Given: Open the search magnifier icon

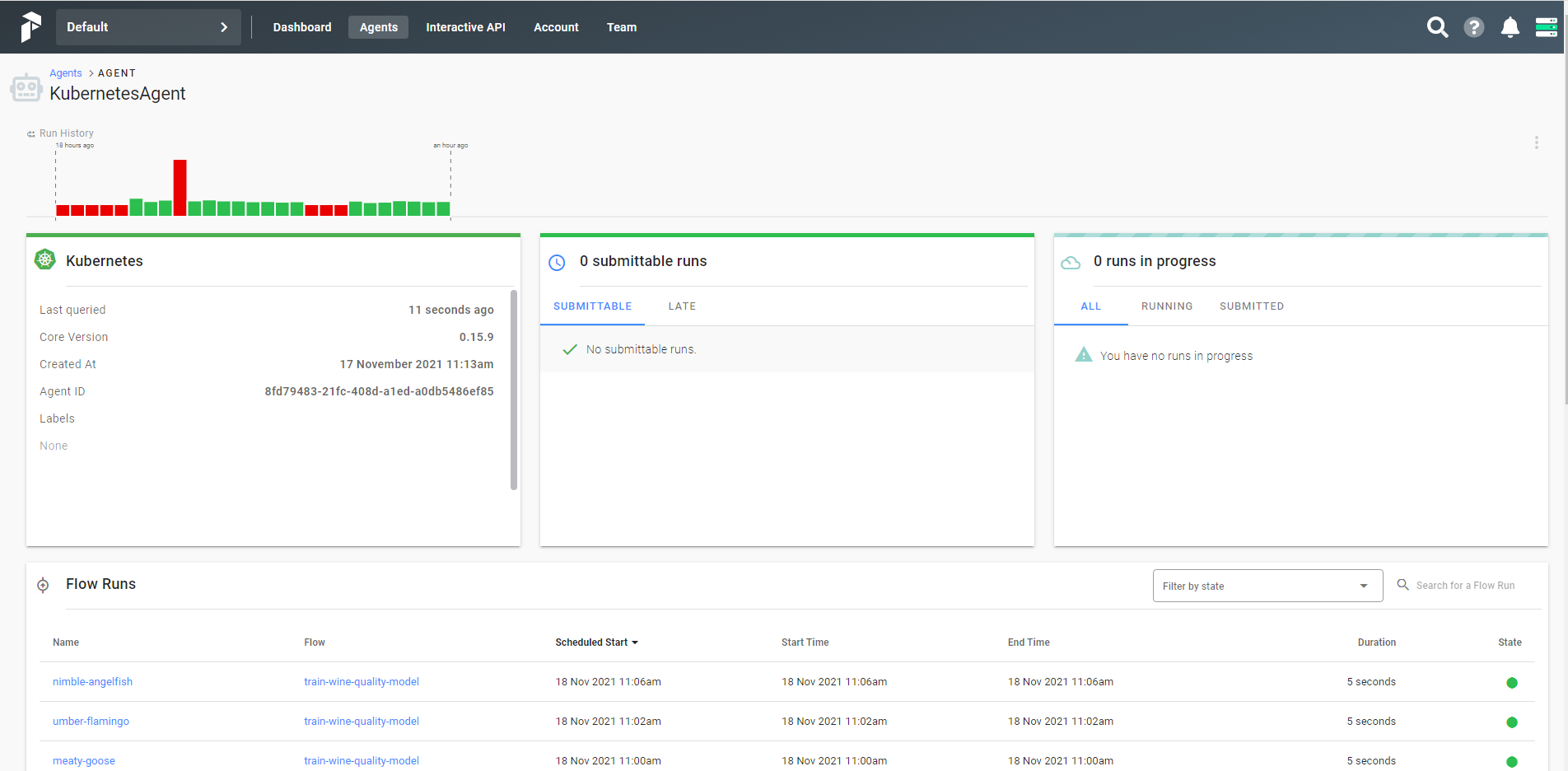Looking at the screenshot, I should (1437, 27).
